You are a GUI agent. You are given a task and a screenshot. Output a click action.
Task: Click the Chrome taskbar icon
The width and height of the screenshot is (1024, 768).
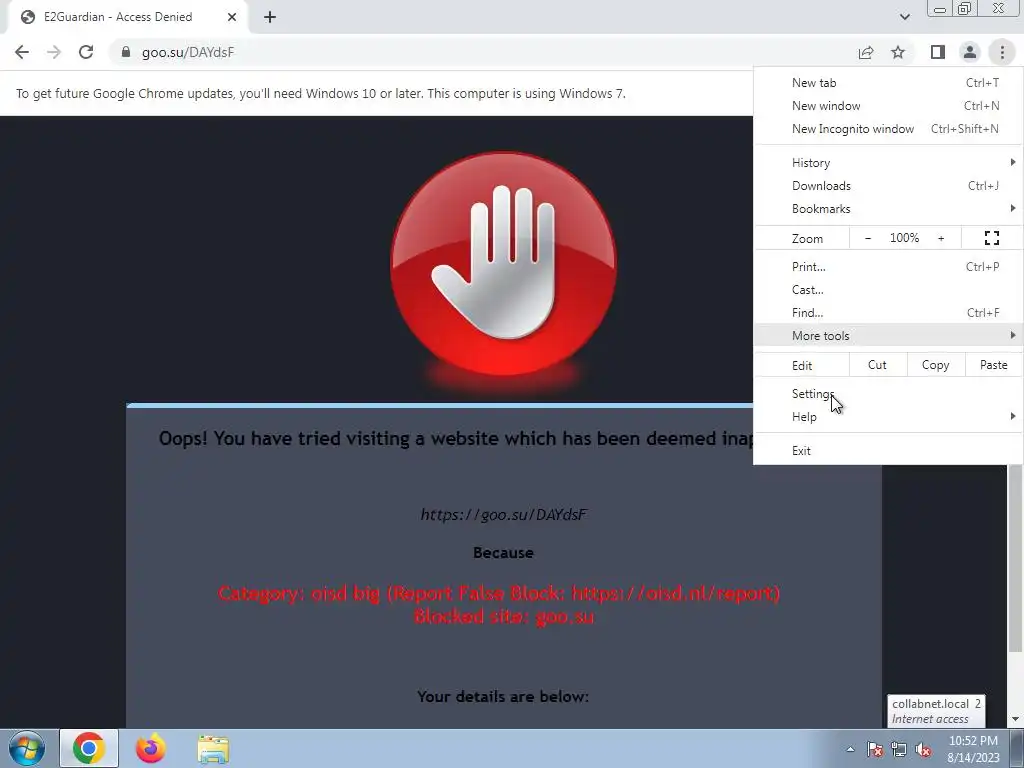coord(89,748)
